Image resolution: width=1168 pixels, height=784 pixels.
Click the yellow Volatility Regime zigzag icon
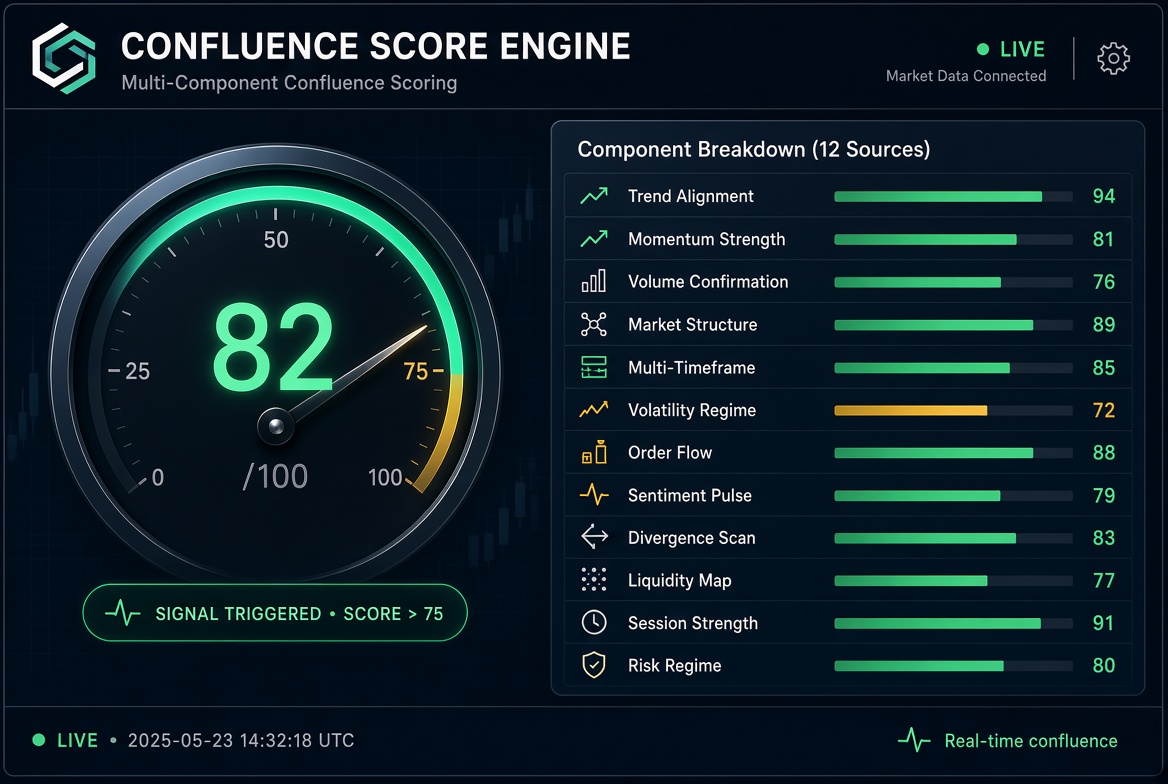(594, 410)
